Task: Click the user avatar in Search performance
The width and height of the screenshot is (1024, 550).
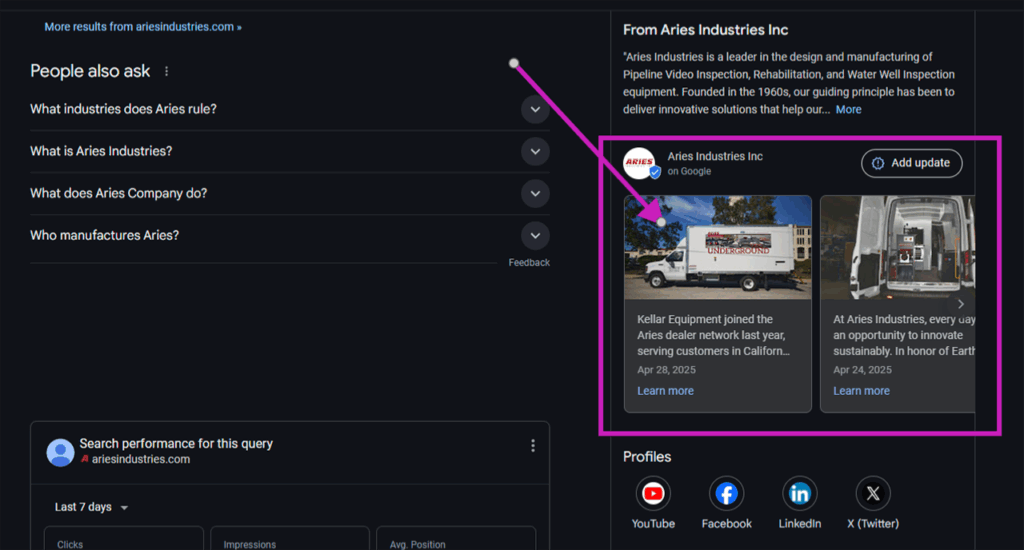Action: click(60, 452)
